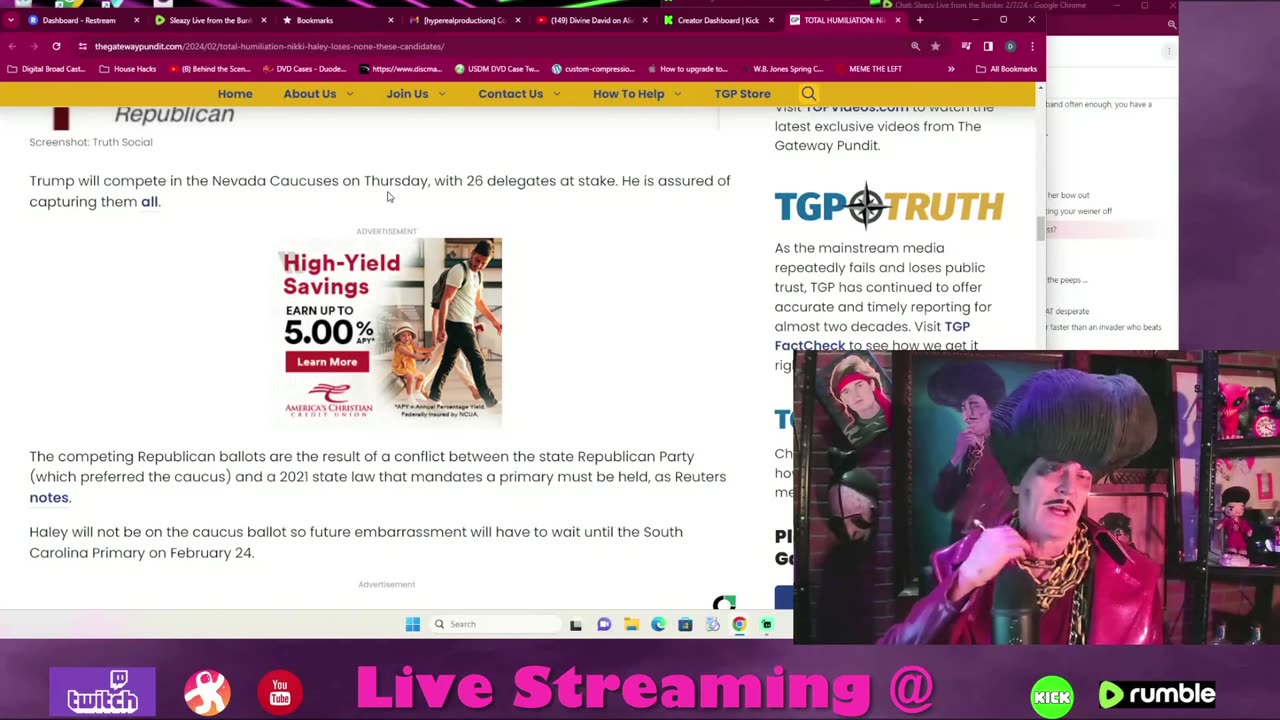Open Task View in the taskbar

pos(576,624)
